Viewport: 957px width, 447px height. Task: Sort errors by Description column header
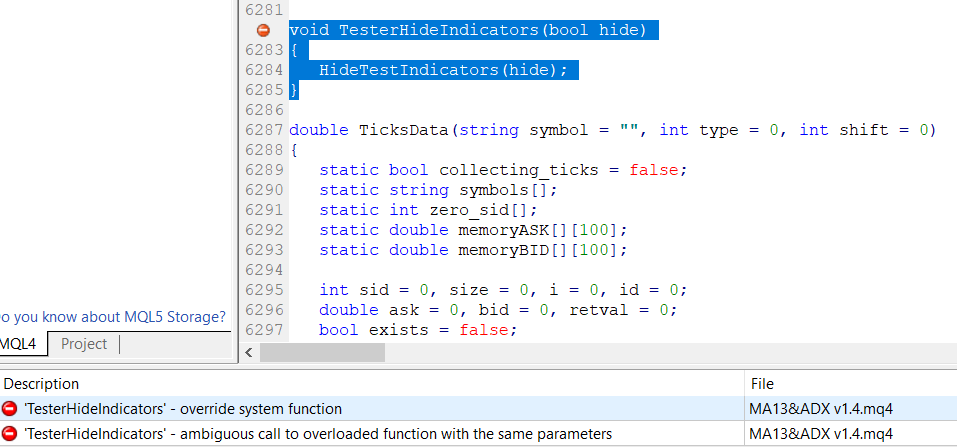pos(42,383)
